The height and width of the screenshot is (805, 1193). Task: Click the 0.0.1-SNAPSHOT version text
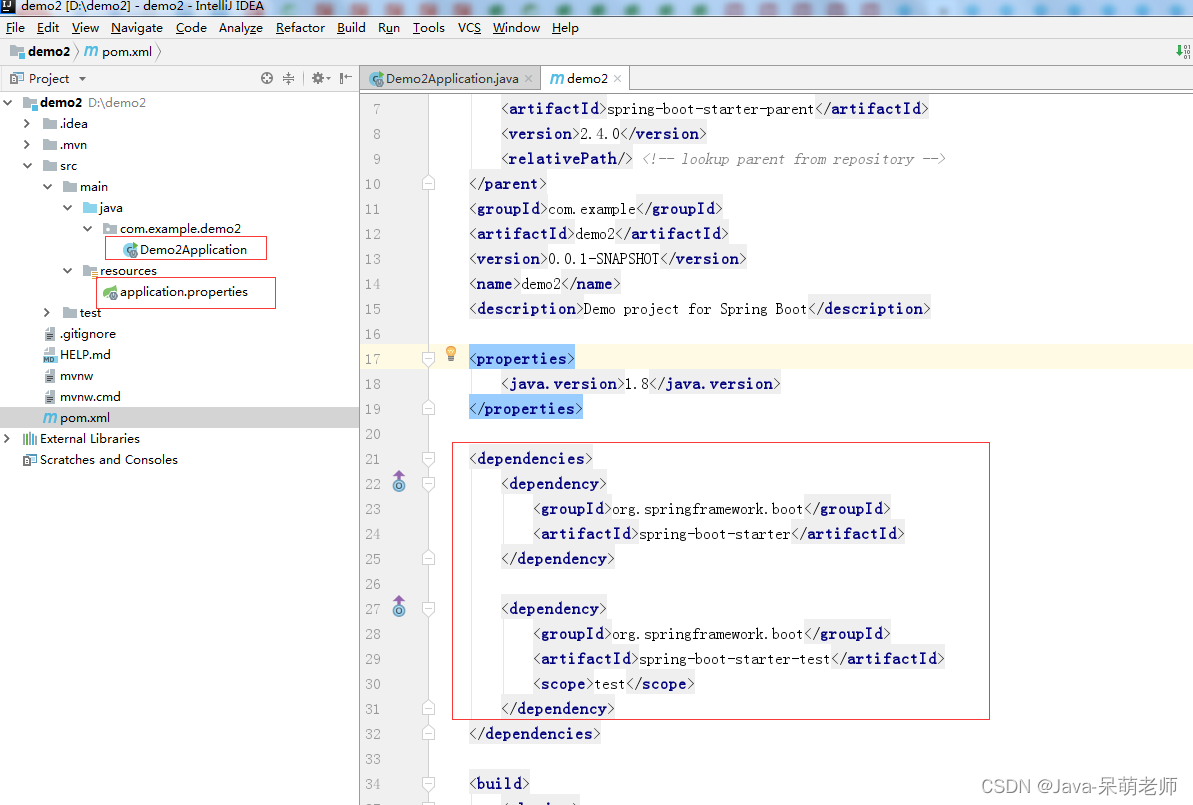tap(603, 259)
